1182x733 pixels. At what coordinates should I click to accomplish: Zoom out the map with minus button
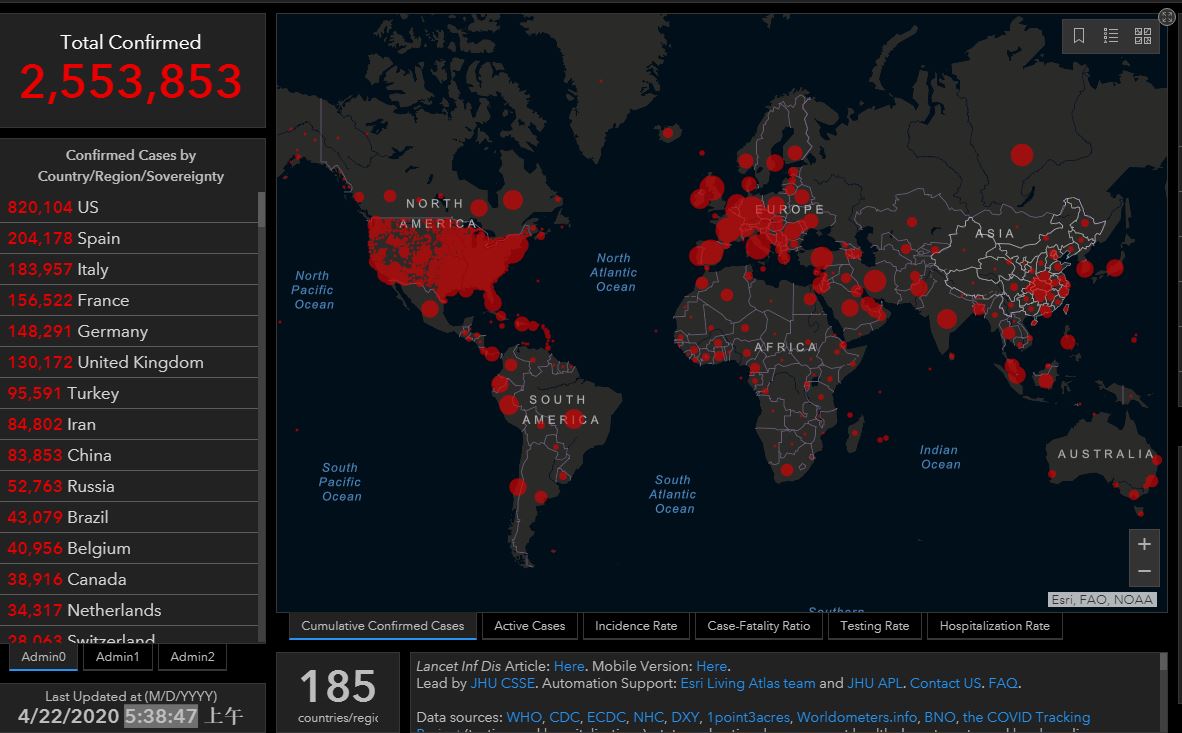(x=1144, y=572)
